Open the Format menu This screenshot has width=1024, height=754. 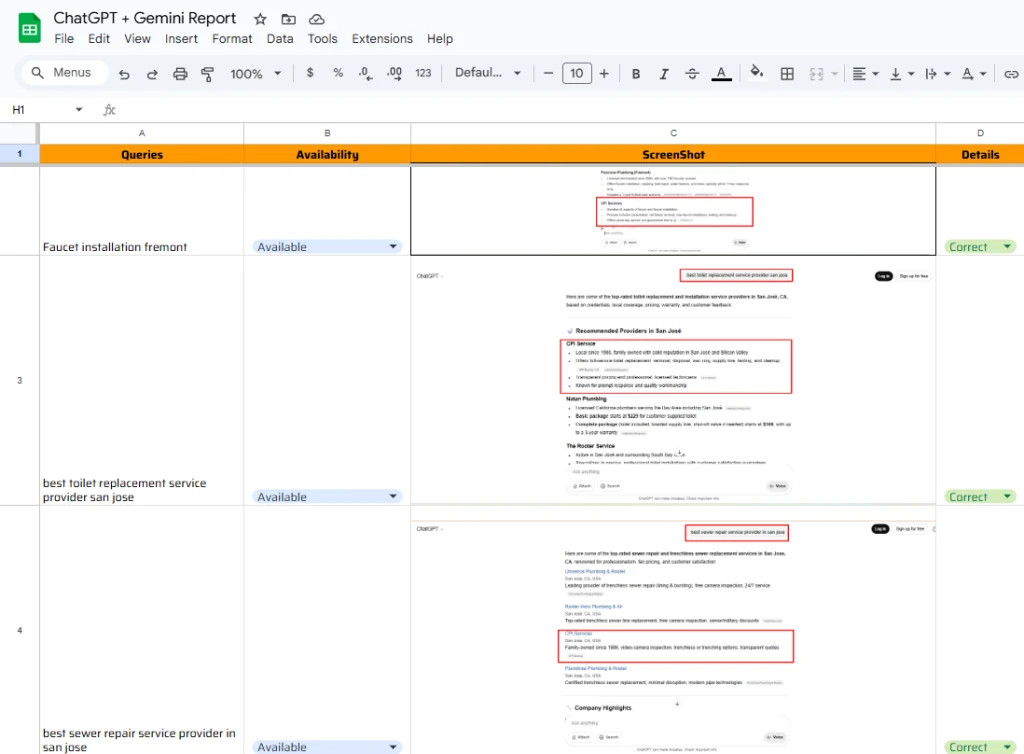coord(232,39)
